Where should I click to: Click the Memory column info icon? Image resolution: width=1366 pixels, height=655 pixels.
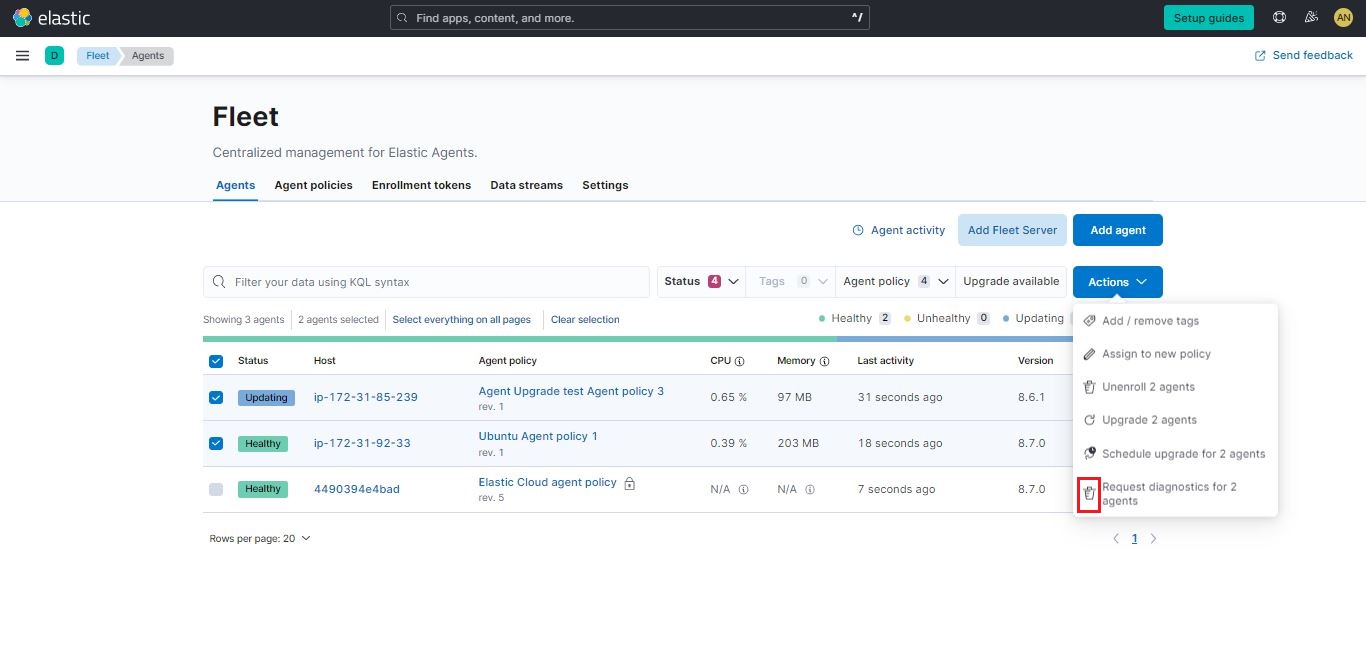pyautogui.click(x=823, y=360)
